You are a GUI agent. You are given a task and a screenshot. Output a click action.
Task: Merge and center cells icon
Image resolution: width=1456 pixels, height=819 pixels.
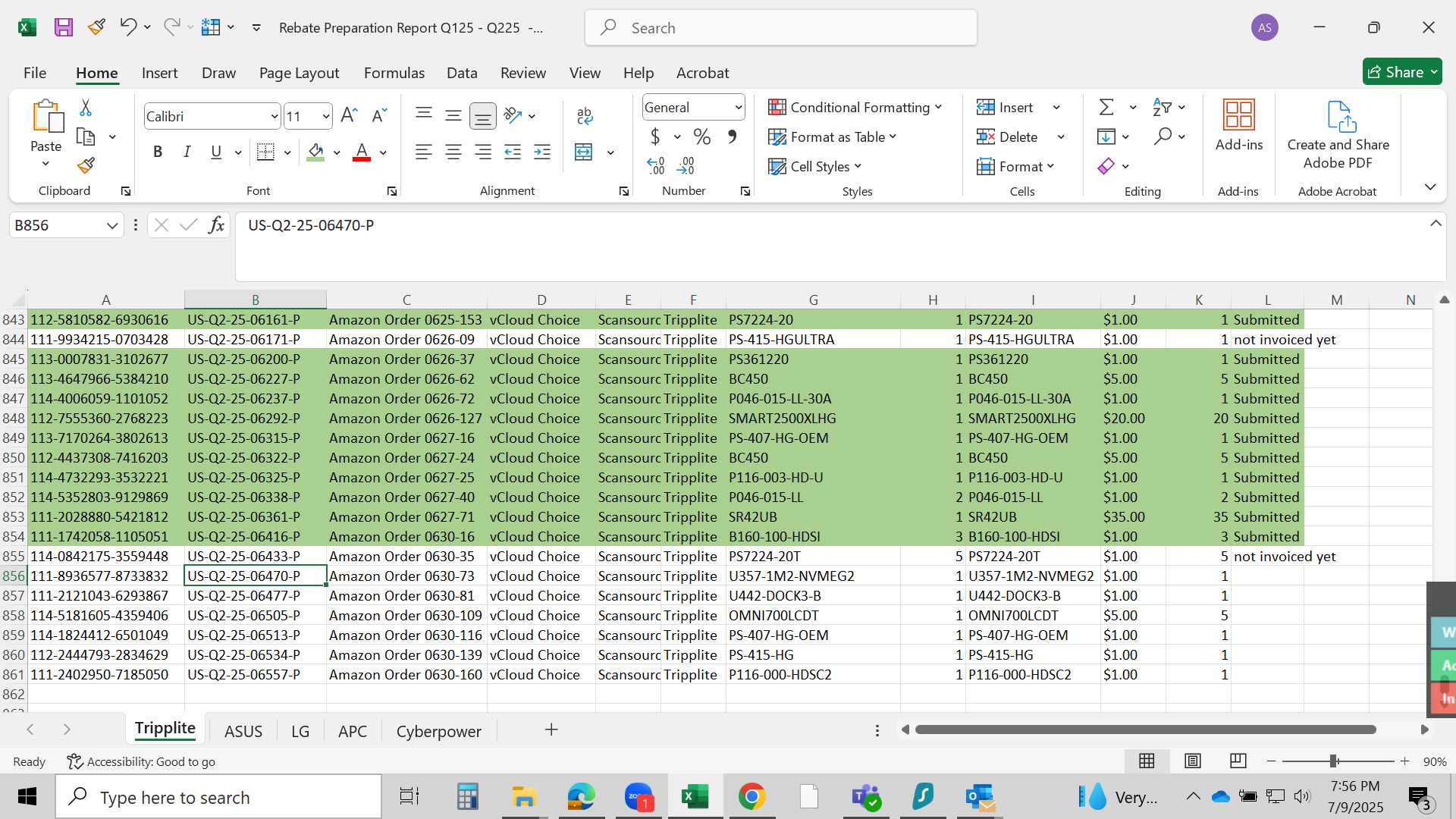[583, 152]
